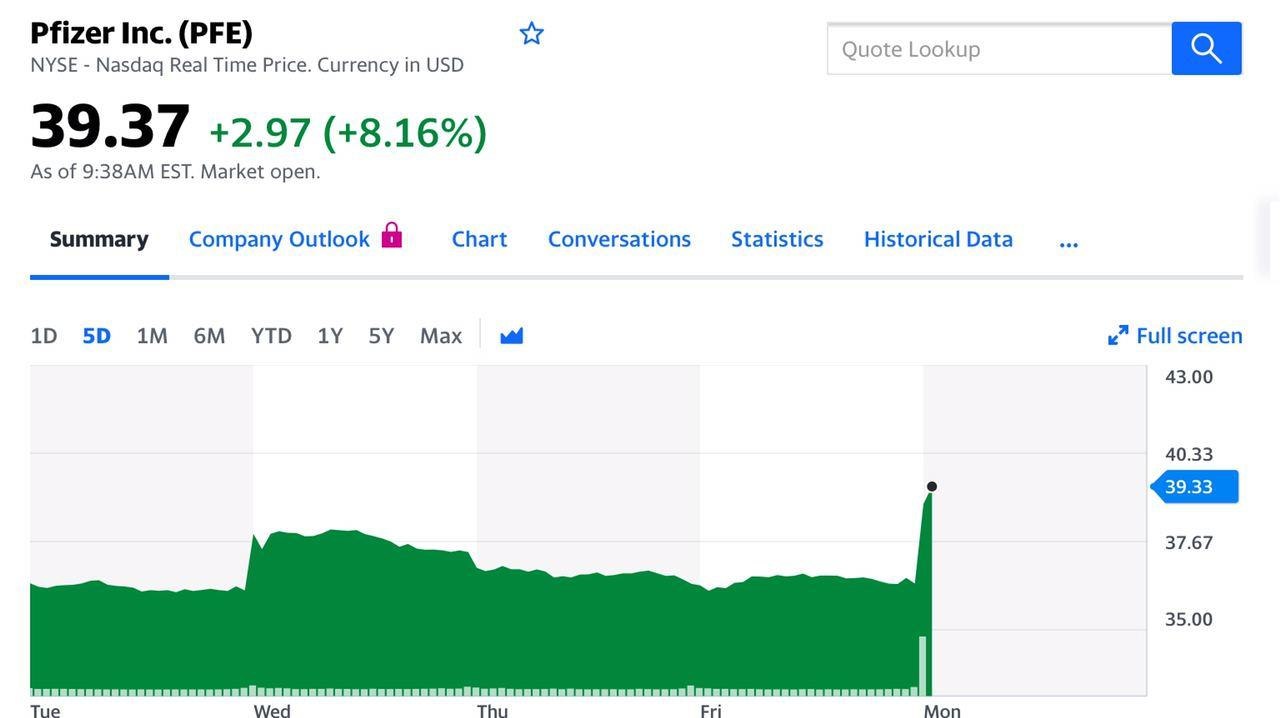Viewport: 1280px width, 718px height.
Task: Select the 5Y chart range
Action: [381, 335]
